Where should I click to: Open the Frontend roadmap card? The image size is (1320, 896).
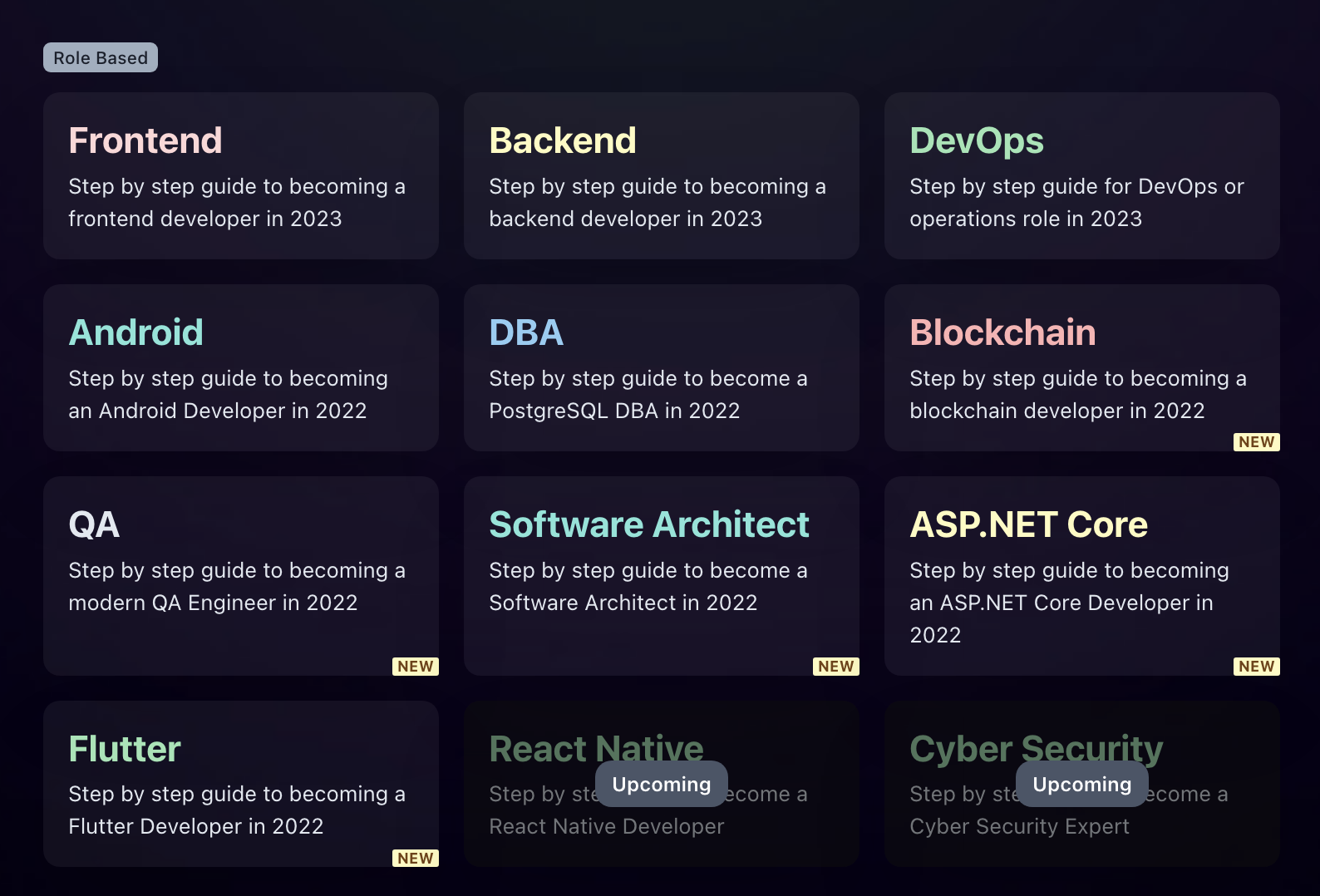click(x=241, y=175)
